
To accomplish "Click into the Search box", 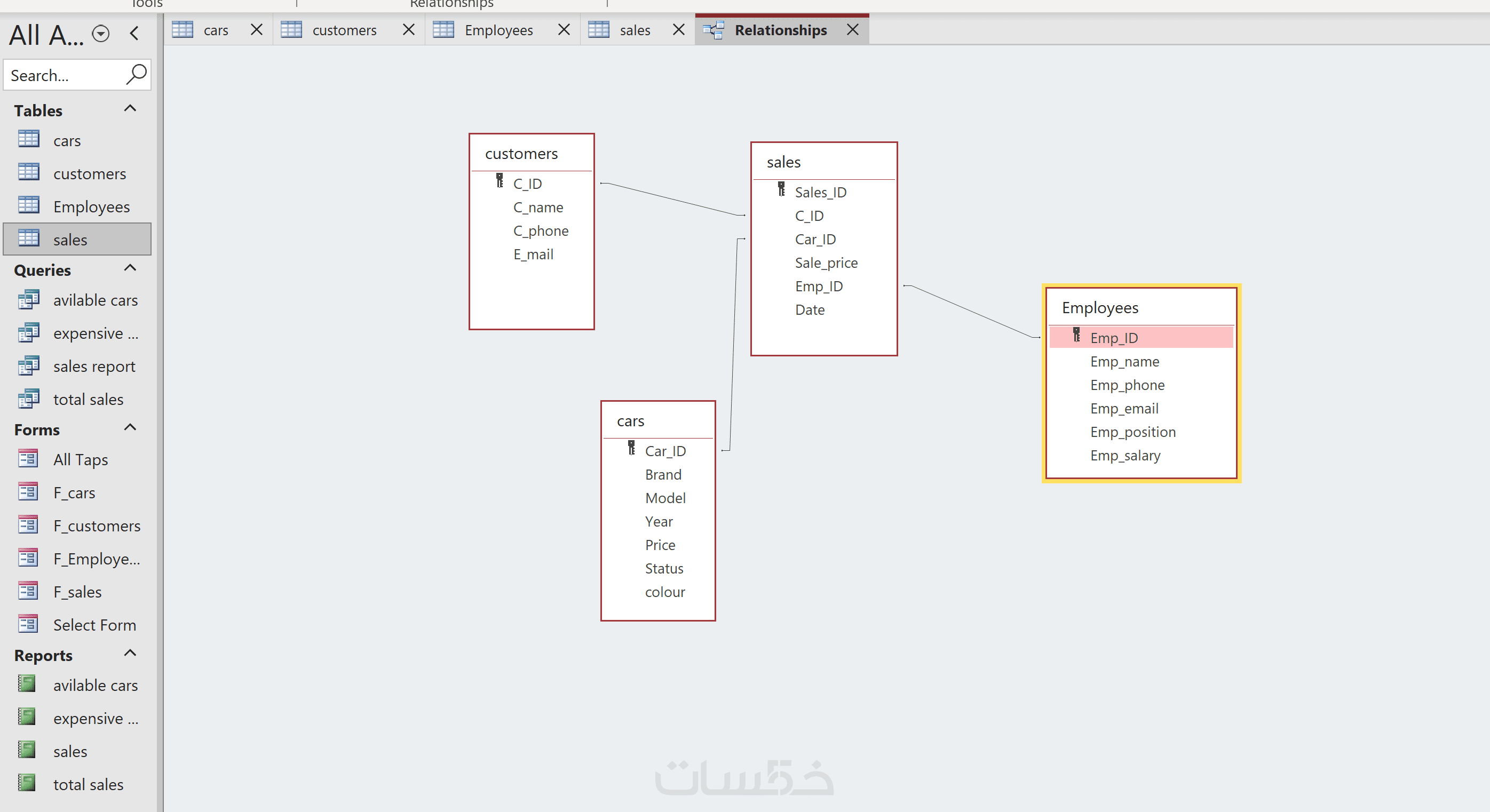I will (x=64, y=75).
